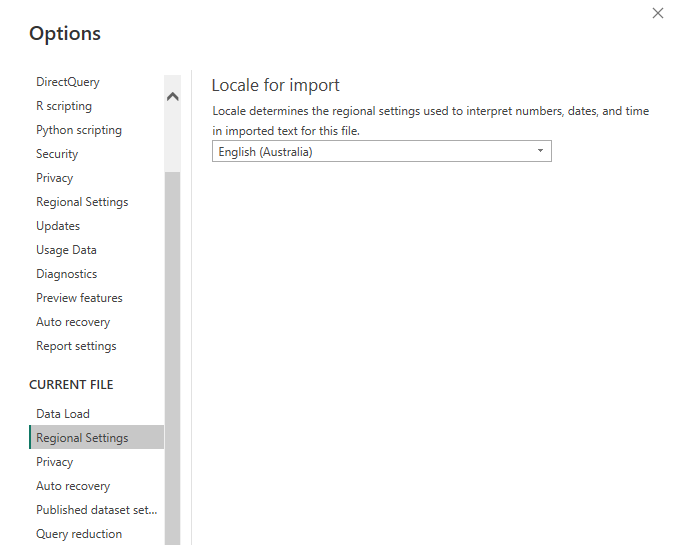Close the Options dialog
This screenshot has width=674, height=545.
coord(658,13)
